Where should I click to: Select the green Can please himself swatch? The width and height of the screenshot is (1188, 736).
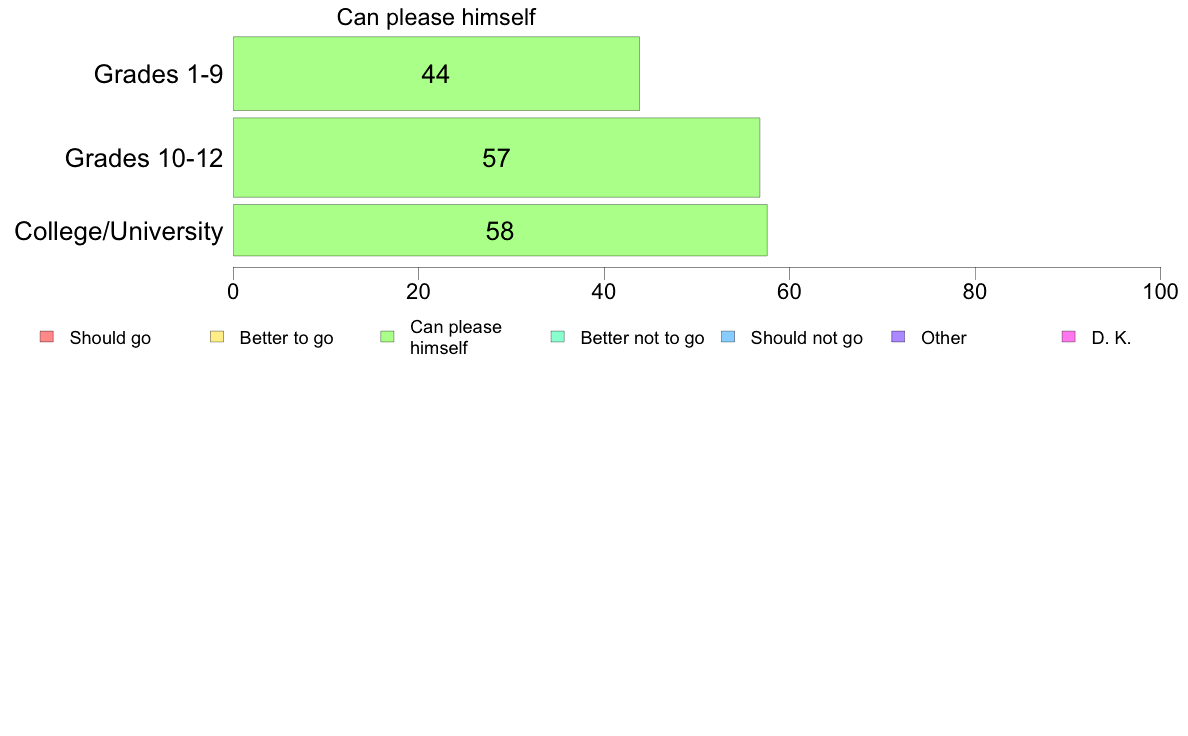click(387, 337)
